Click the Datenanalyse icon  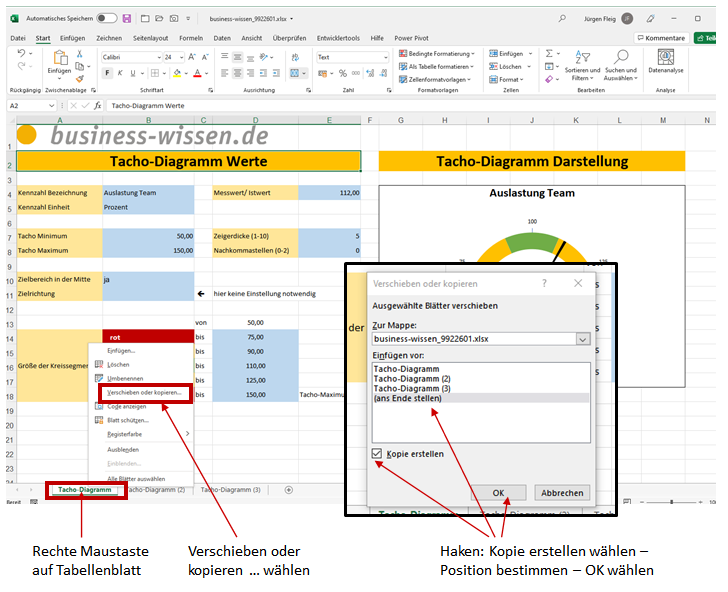666,57
